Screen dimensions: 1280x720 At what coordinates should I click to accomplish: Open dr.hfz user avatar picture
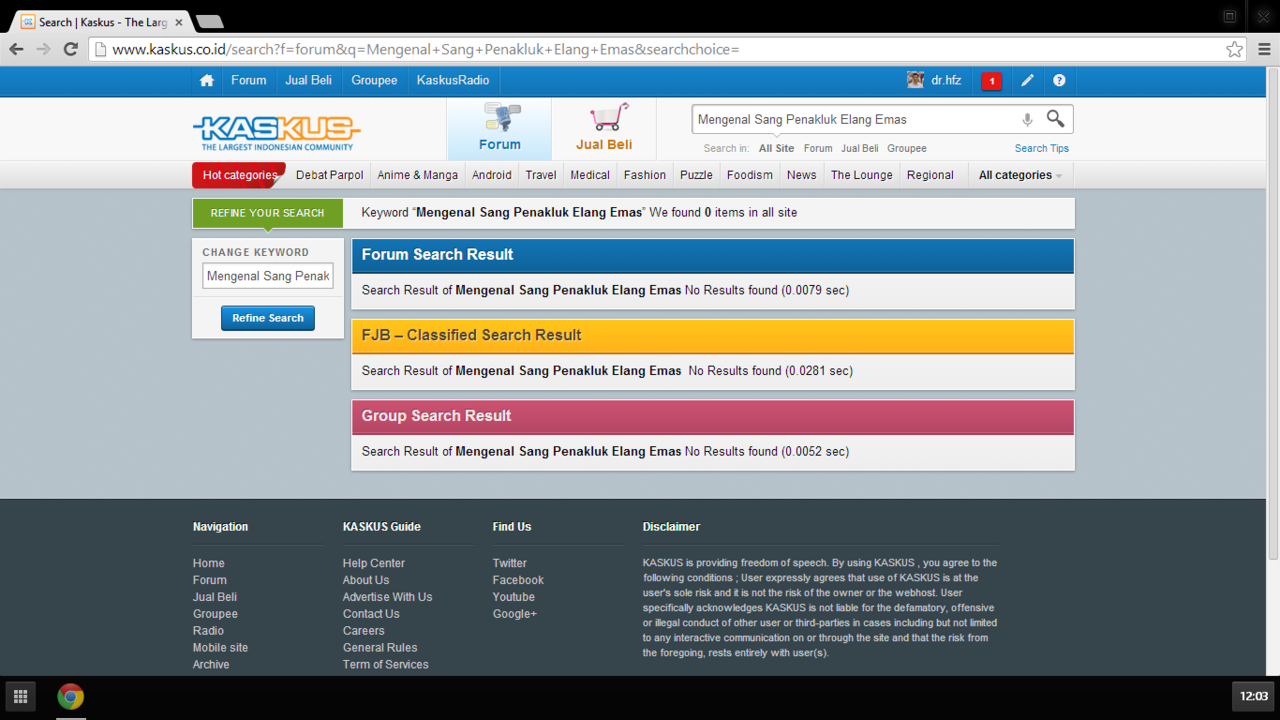915,80
